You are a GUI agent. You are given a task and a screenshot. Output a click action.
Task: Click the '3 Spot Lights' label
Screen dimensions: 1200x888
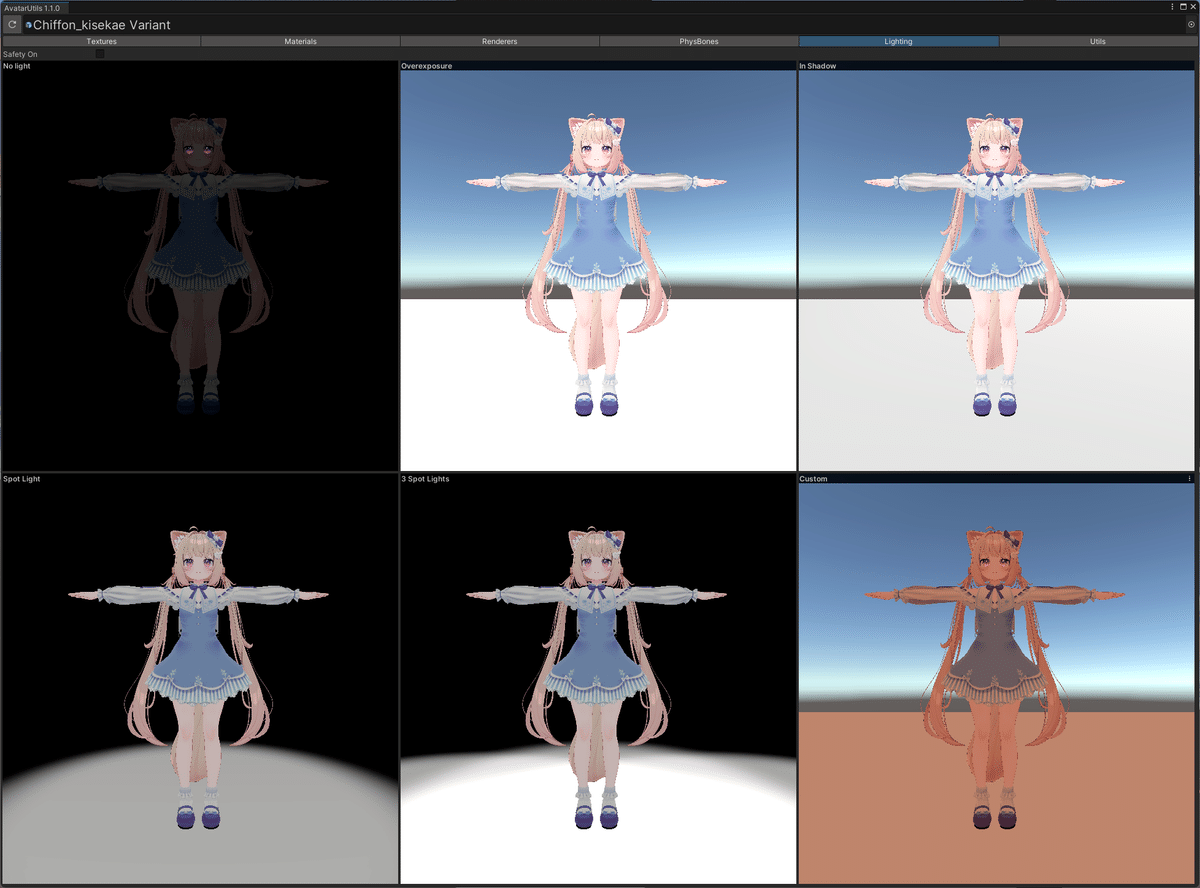425,479
